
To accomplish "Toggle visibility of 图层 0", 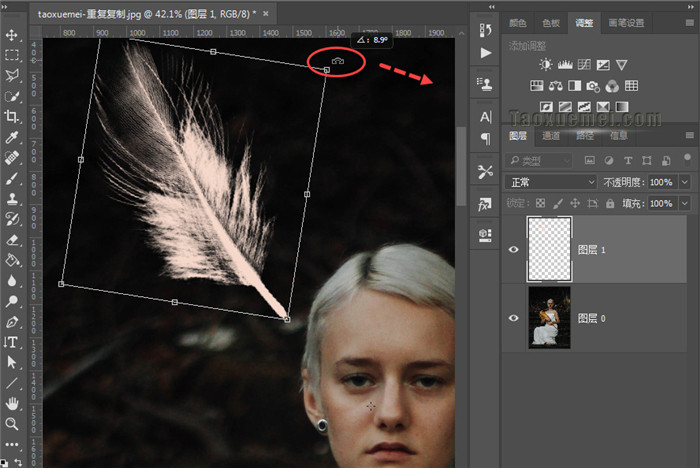I will 513,318.
